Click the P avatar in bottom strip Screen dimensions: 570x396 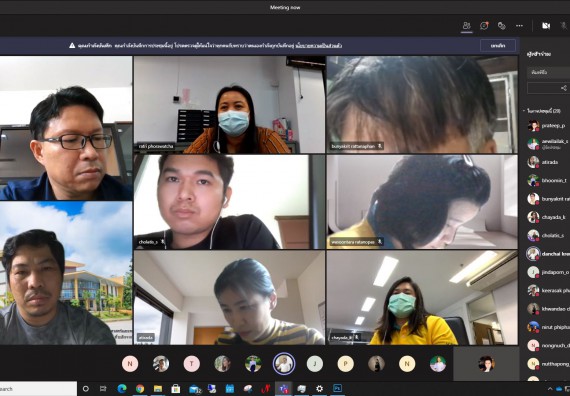click(345, 364)
